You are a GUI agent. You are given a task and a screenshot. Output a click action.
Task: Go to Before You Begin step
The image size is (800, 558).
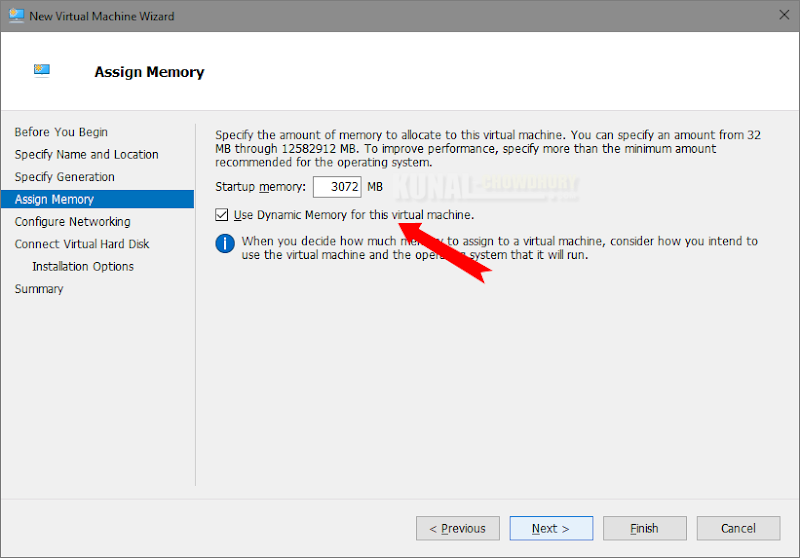coord(61,132)
